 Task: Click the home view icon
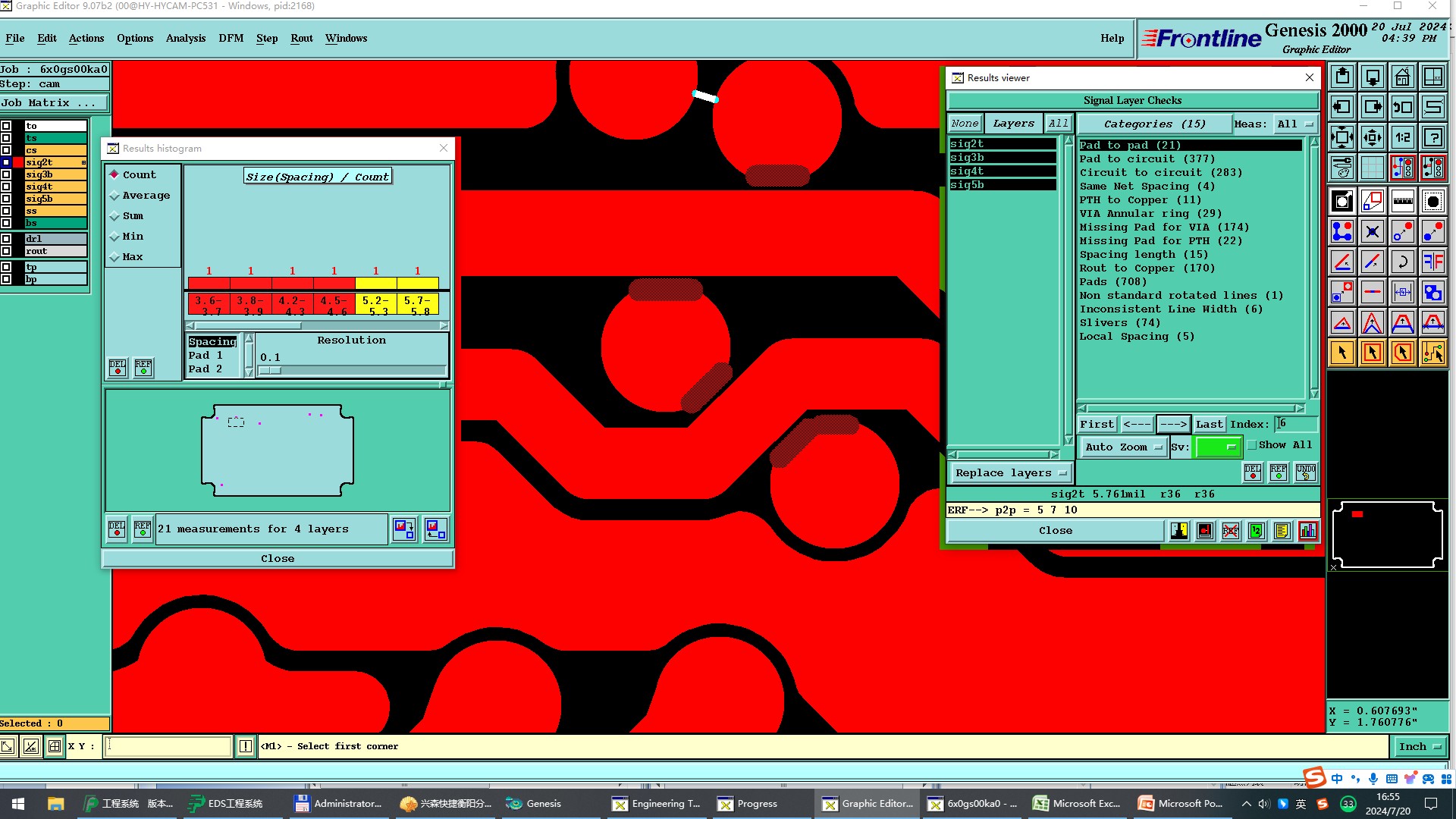click(1402, 77)
